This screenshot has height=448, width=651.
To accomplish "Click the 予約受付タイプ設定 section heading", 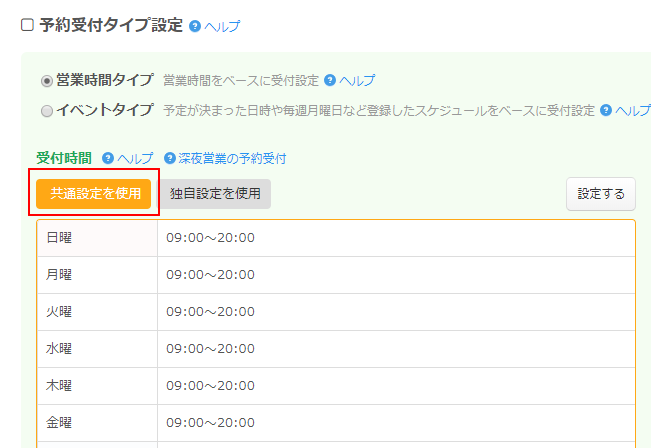I will click(111, 26).
